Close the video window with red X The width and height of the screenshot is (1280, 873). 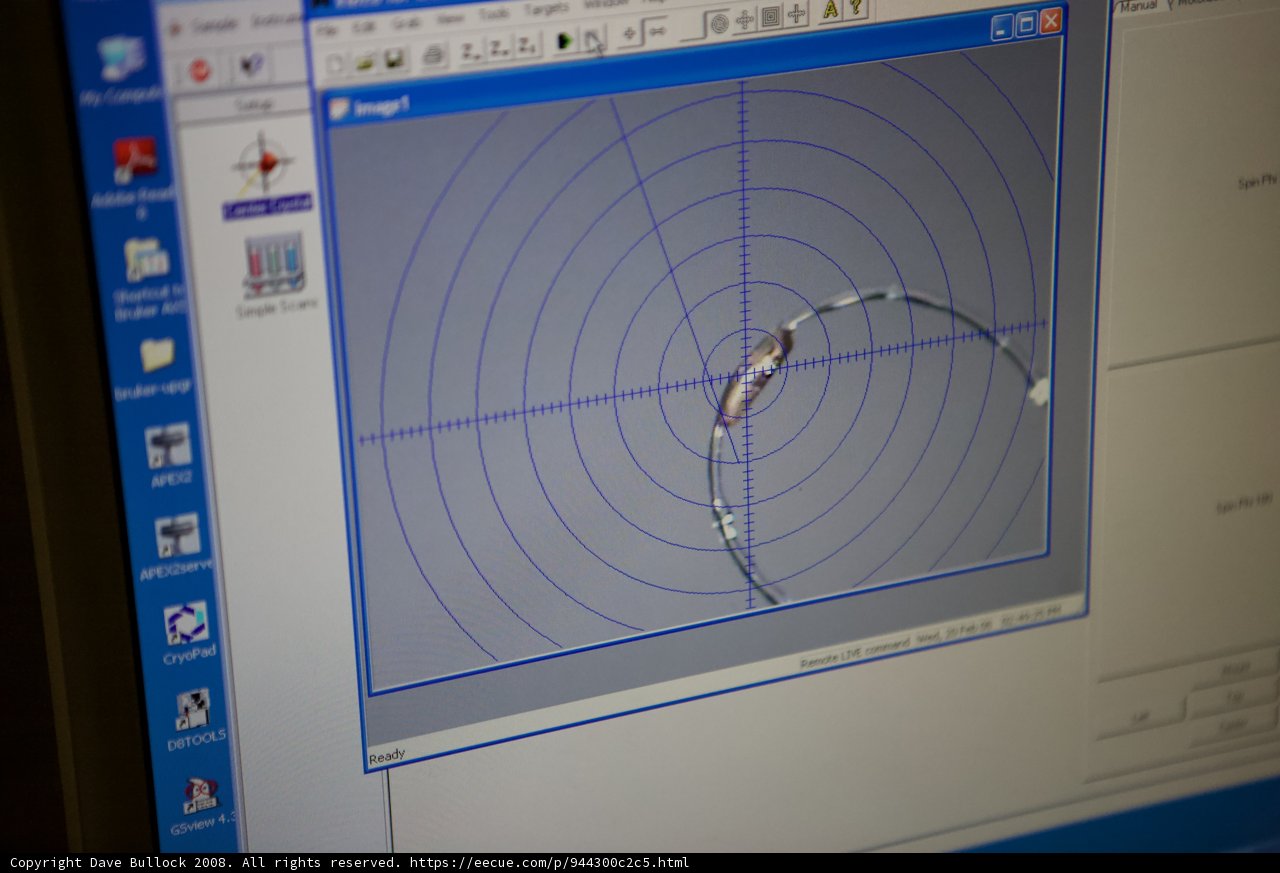(1051, 20)
